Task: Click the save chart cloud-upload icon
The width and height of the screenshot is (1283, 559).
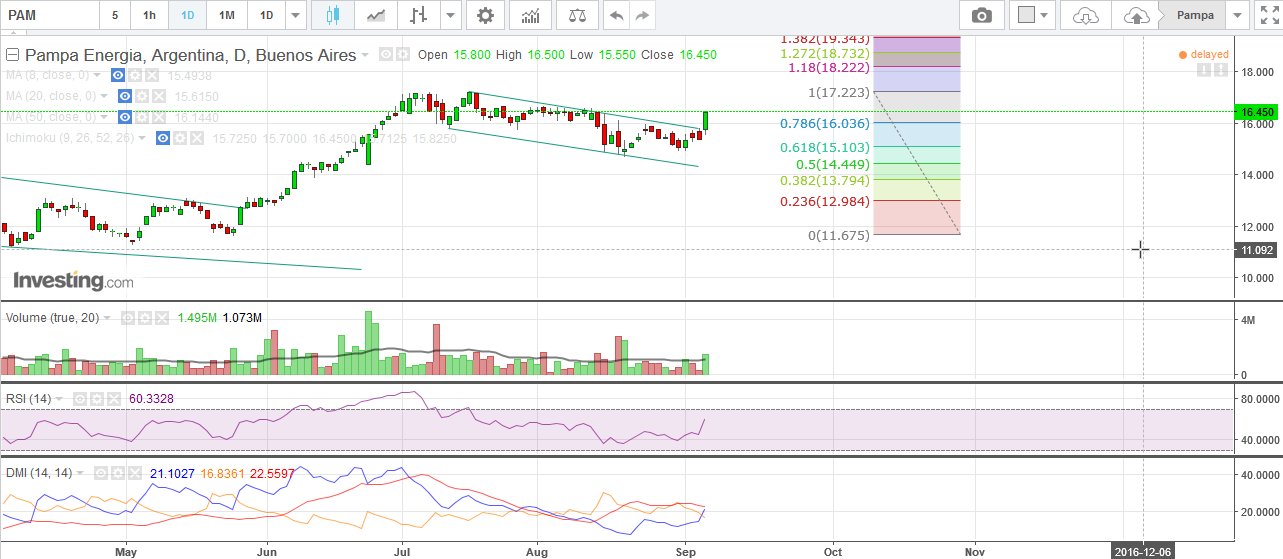Action: [x=1135, y=15]
